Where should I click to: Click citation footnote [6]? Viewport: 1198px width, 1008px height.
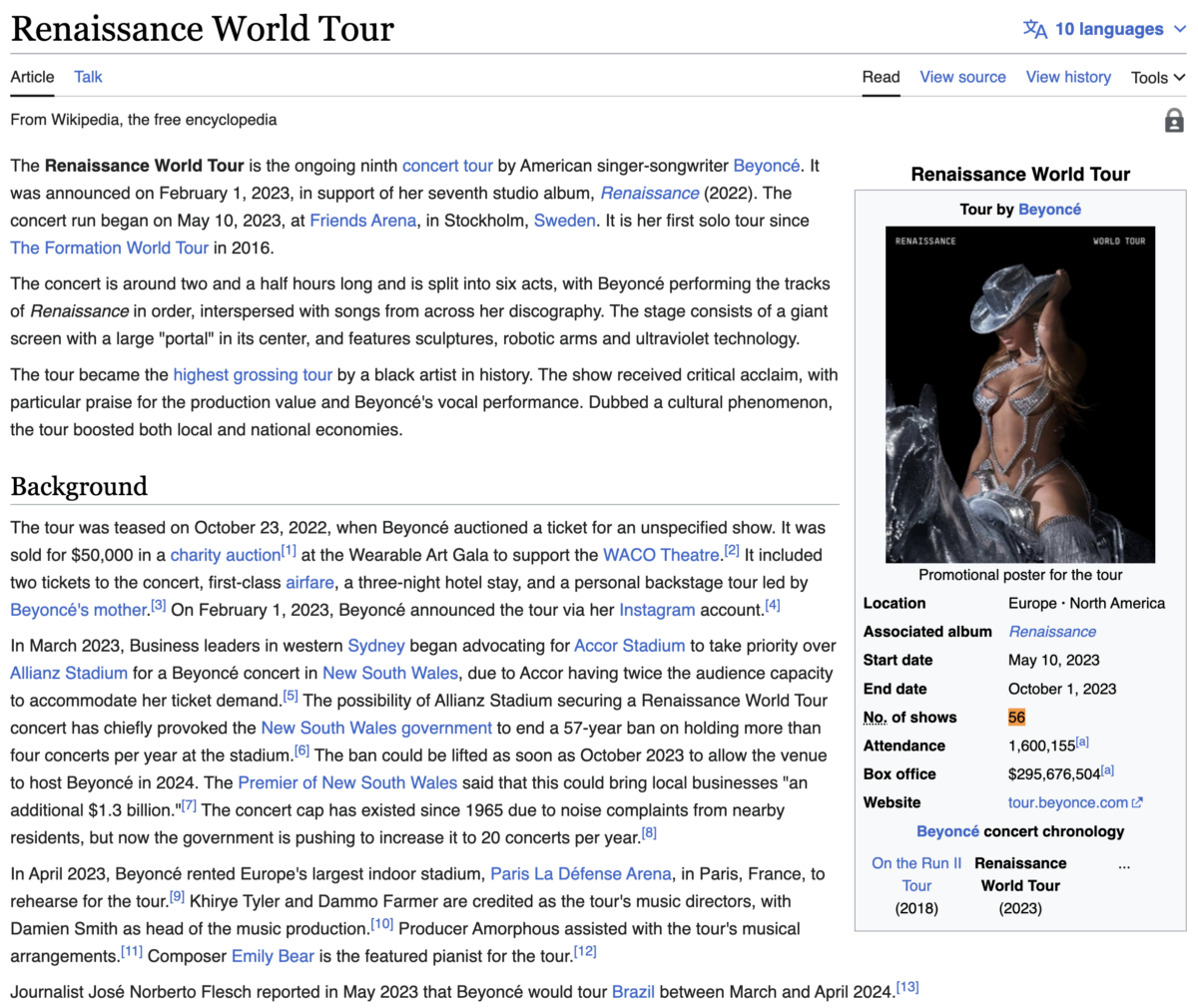click(301, 751)
